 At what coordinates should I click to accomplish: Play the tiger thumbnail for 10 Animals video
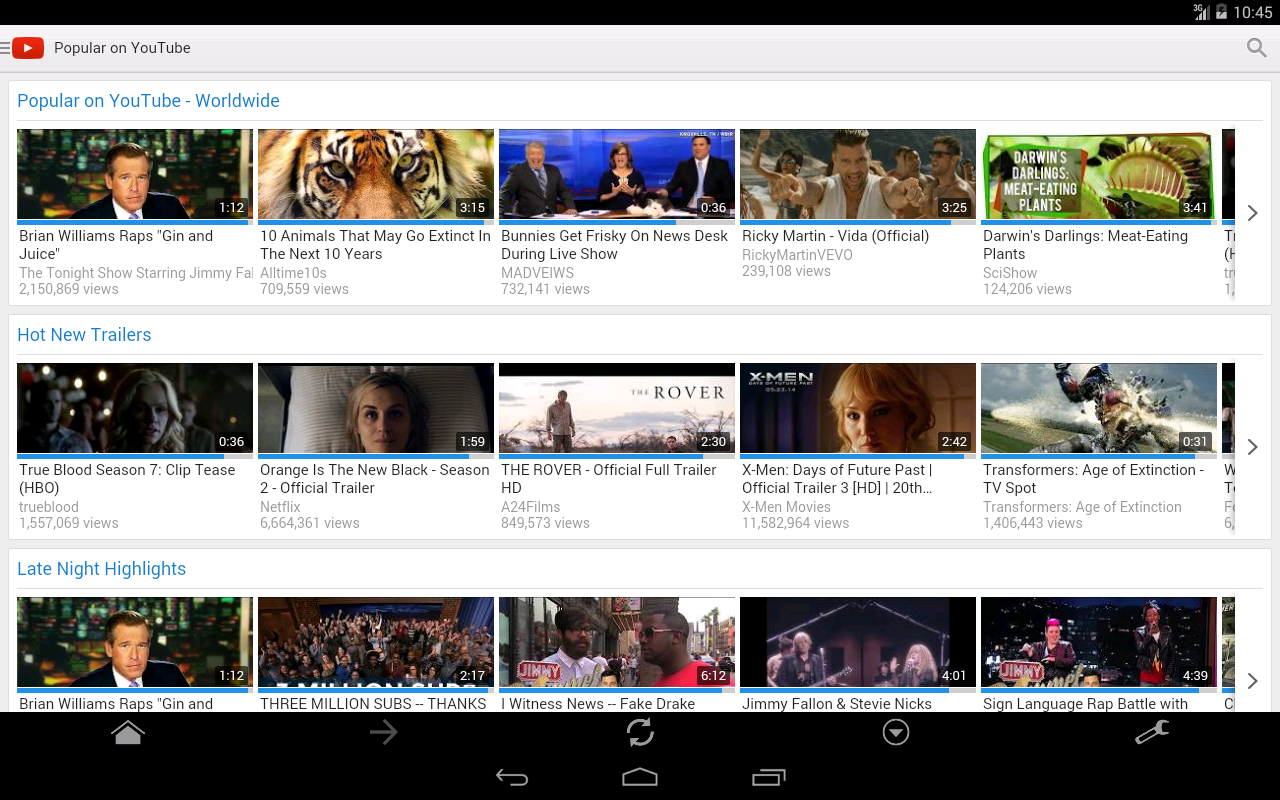click(x=376, y=175)
